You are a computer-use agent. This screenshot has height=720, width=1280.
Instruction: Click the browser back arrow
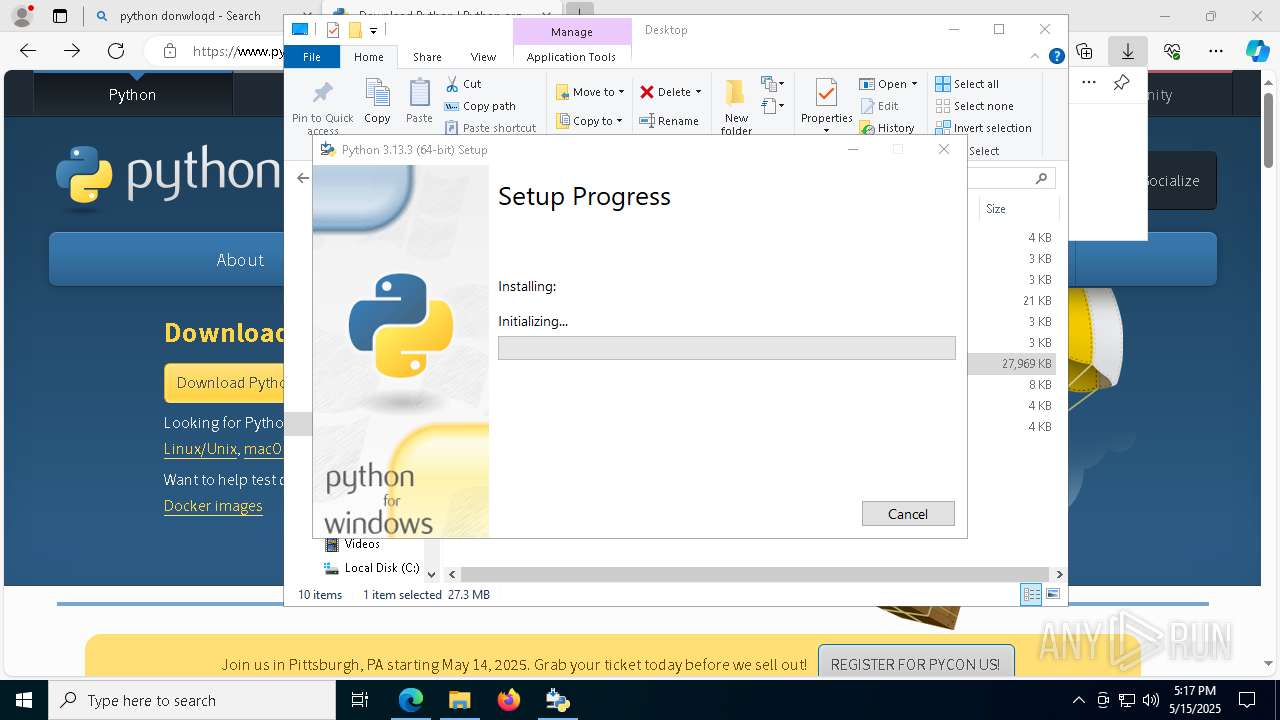pyautogui.click(x=28, y=51)
